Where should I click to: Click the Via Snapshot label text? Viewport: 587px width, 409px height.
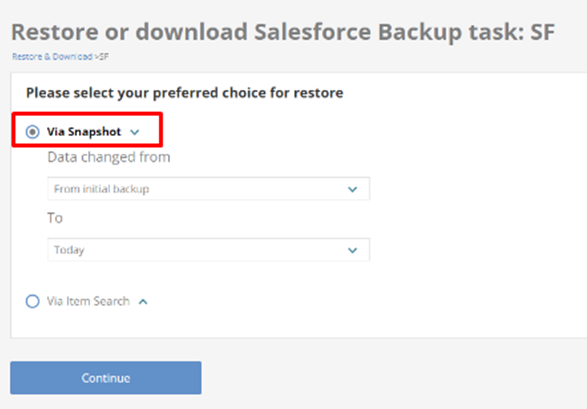pyautogui.click(x=84, y=132)
